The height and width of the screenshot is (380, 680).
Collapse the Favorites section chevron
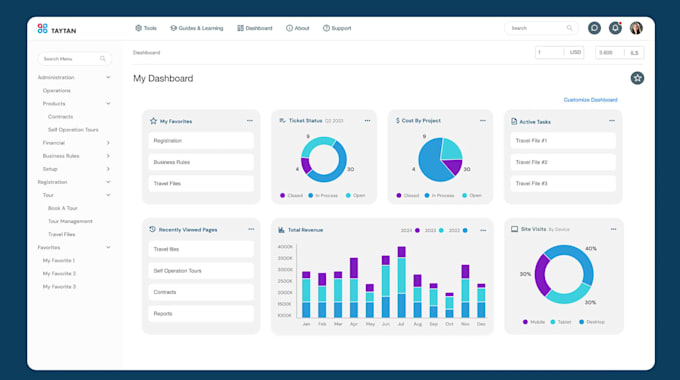pos(108,247)
